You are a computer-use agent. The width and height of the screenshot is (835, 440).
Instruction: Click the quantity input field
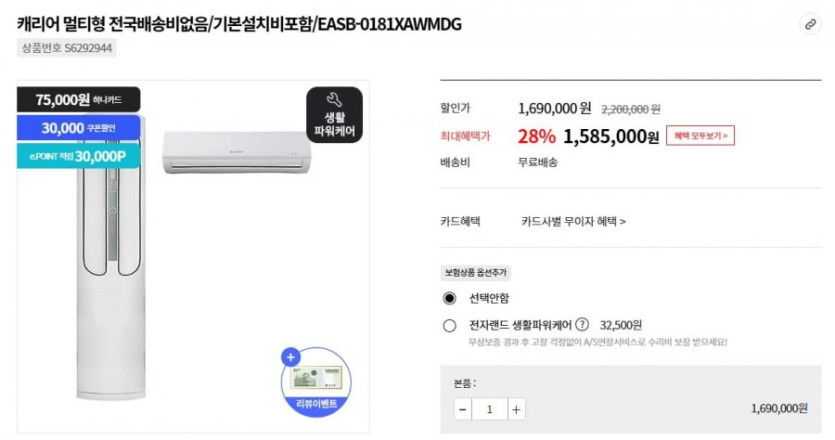(x=489, y=409)
